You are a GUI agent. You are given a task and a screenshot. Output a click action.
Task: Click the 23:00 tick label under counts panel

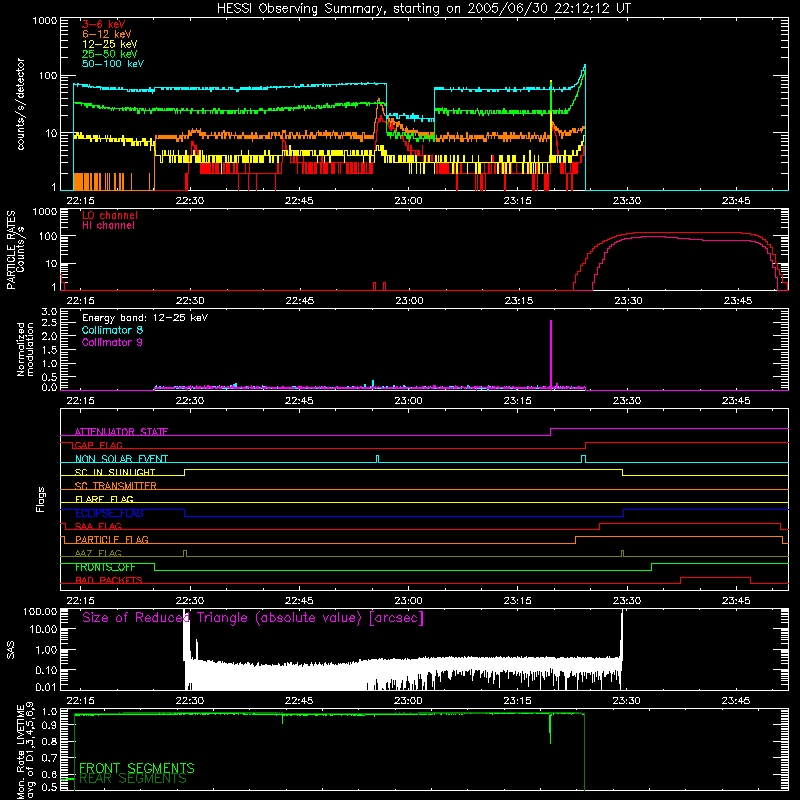(408, 201)
